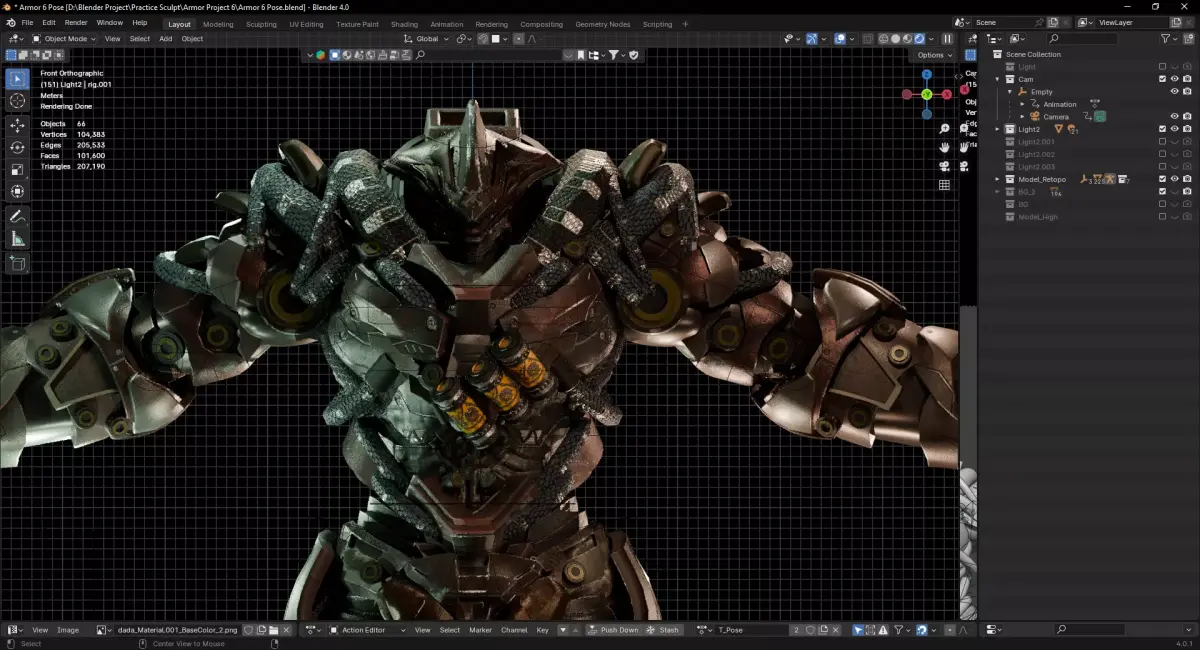Select the Rotate tool
Viewport: 1200px width, 650px height.
(17, 147)
